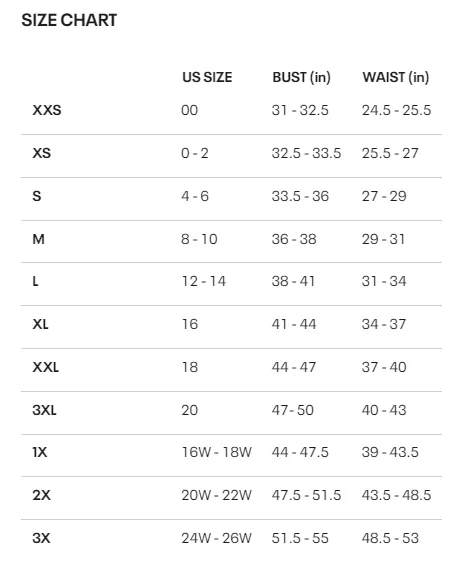Click the 3XL size row label
Image resolution: width=473 pixels, height=568 pixels.
(x=44, y=410)
